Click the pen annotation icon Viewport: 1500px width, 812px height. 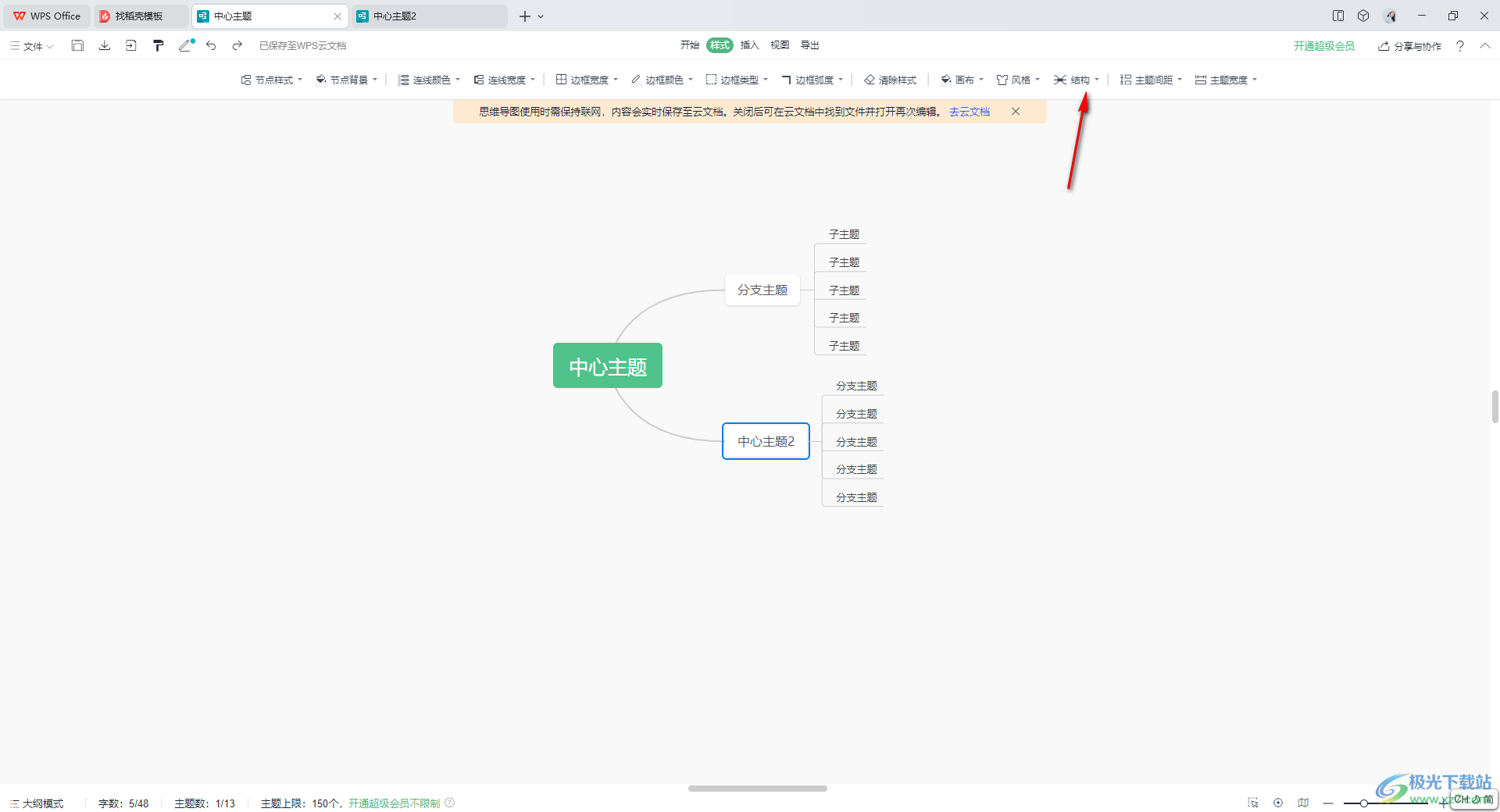coord(185,45)
